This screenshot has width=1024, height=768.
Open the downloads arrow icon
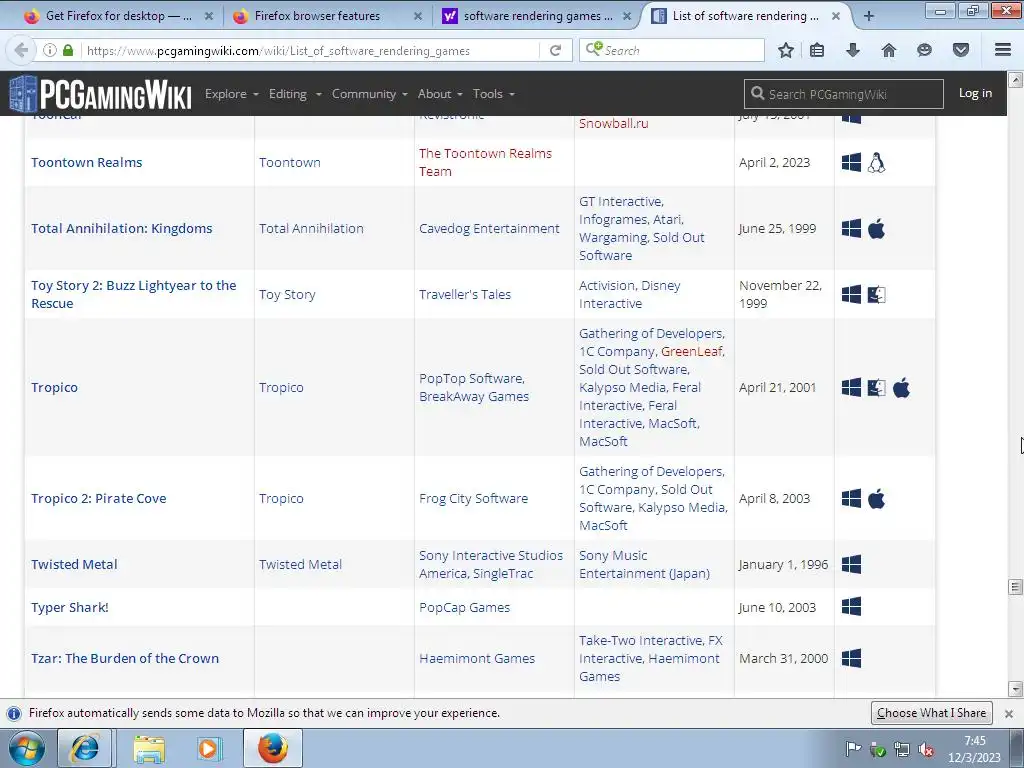point(853,50)
